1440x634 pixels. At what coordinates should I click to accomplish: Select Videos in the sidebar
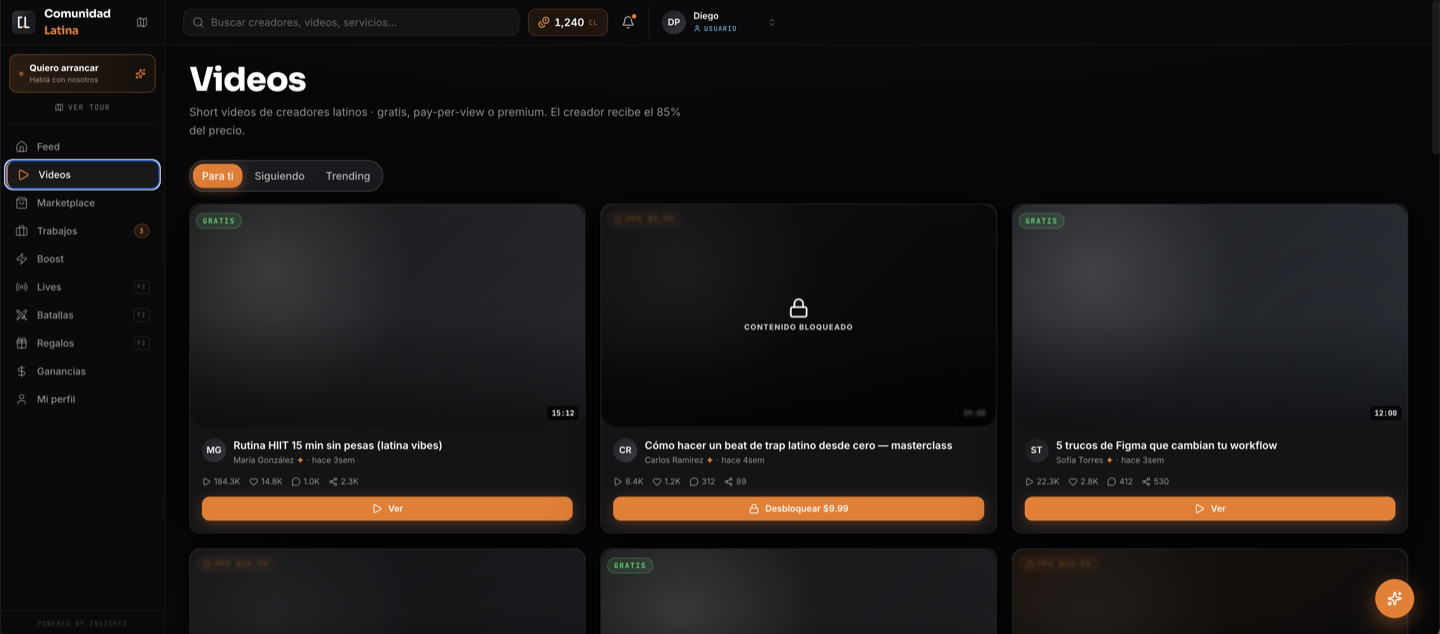pyautogui.click(x=82, y=174)
